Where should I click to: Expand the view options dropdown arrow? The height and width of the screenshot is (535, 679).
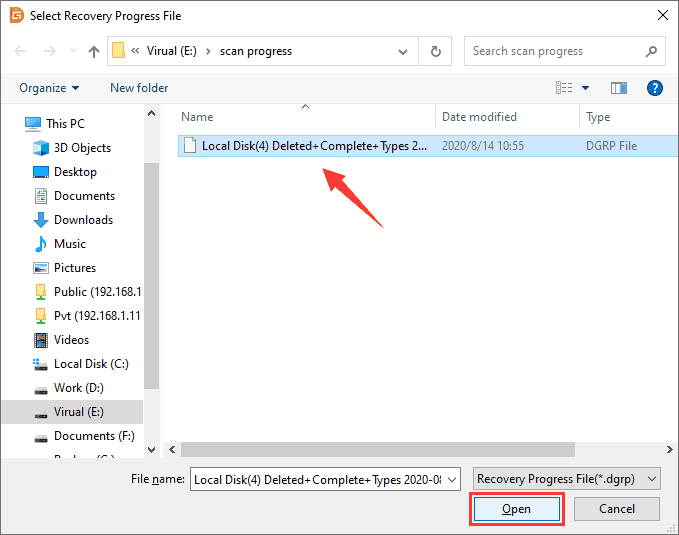tap(585, 88)
